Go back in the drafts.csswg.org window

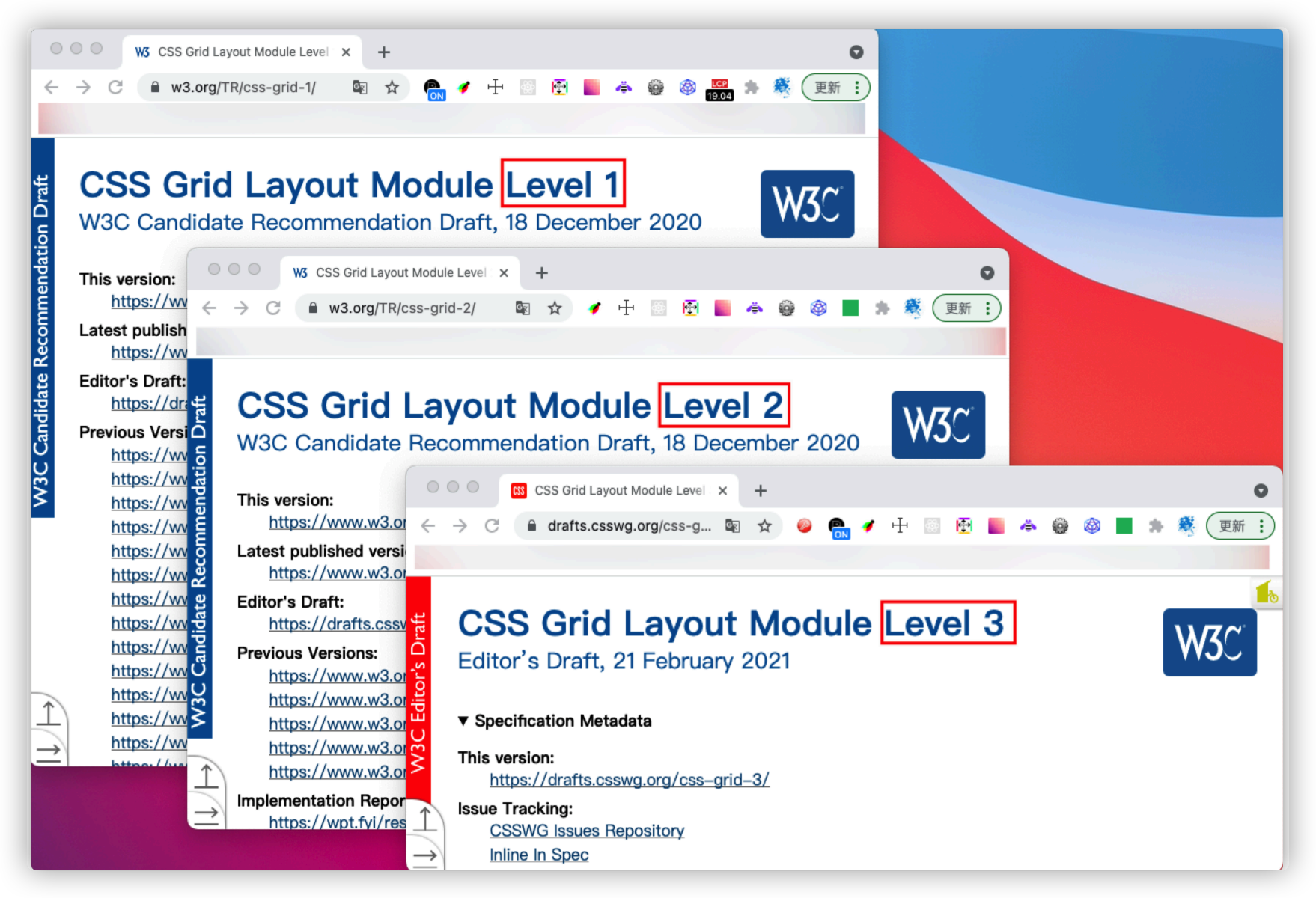(427, 525)
